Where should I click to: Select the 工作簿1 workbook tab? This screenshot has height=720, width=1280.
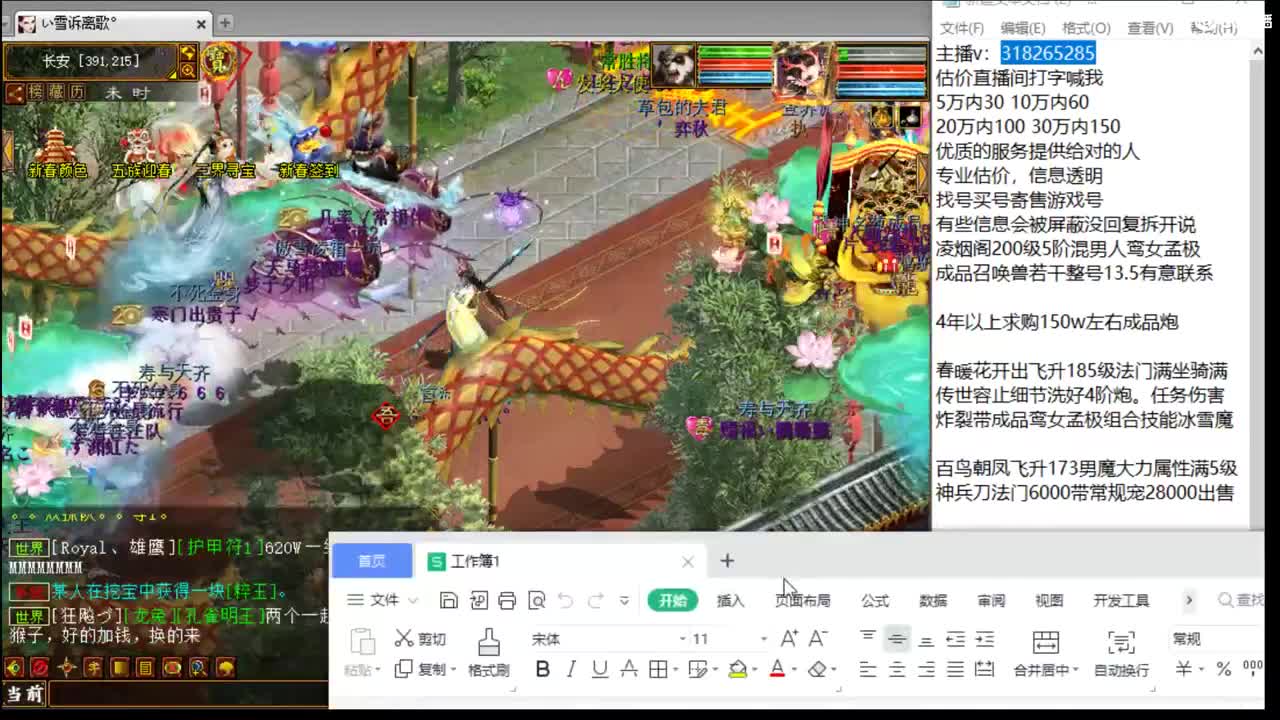560,561
